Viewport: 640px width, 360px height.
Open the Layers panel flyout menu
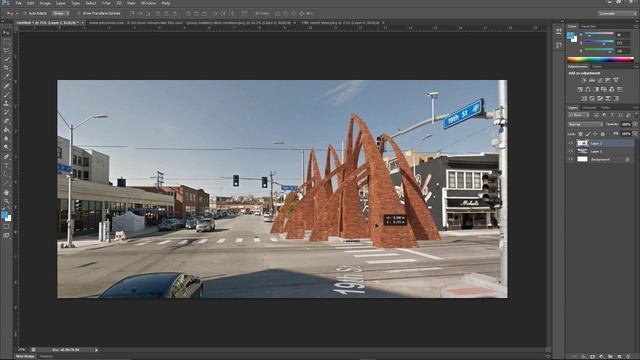(x=636, y=108)
